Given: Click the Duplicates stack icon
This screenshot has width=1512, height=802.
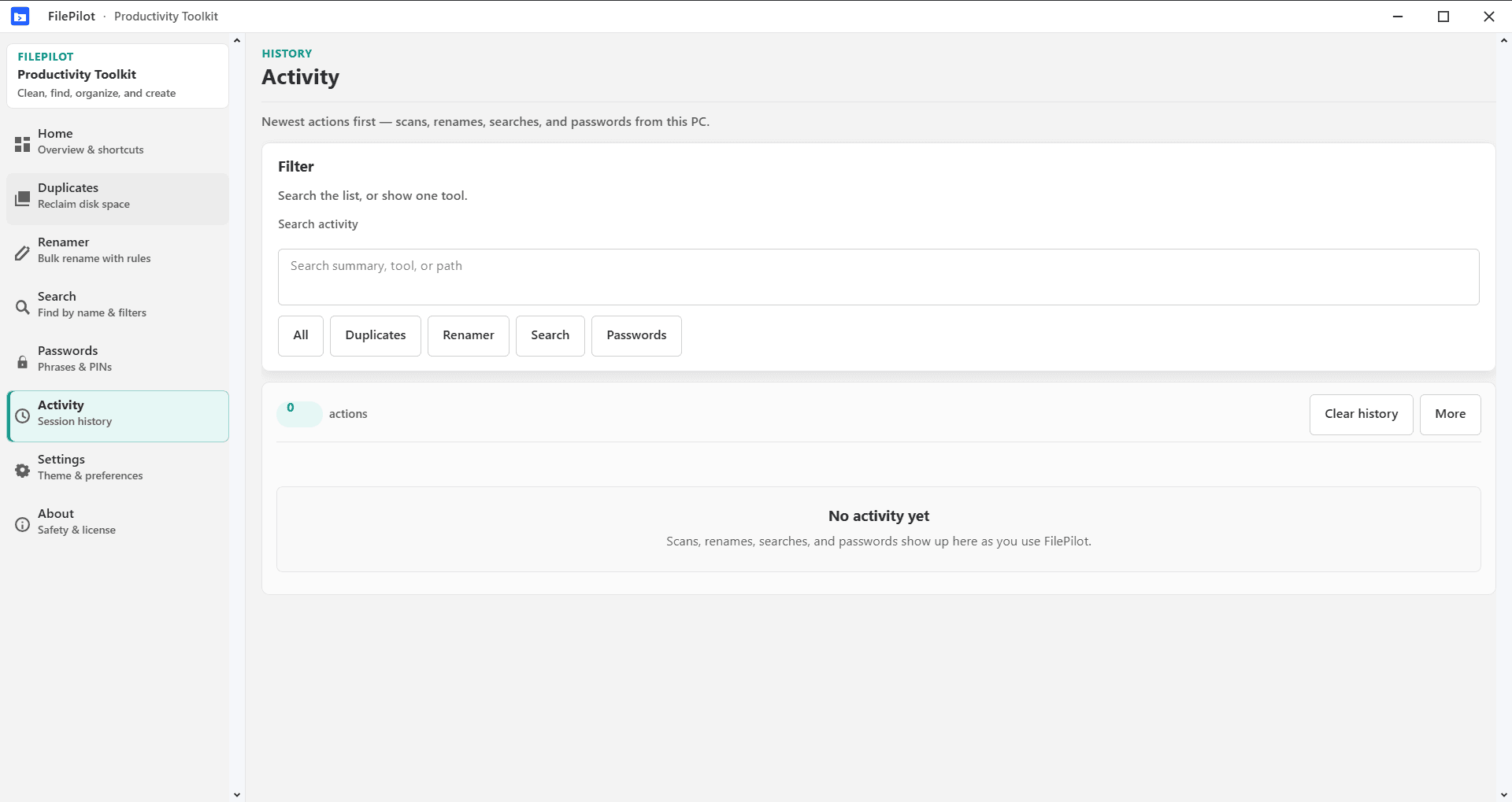Looking at the screenshot, I should (x=22, y=199).
